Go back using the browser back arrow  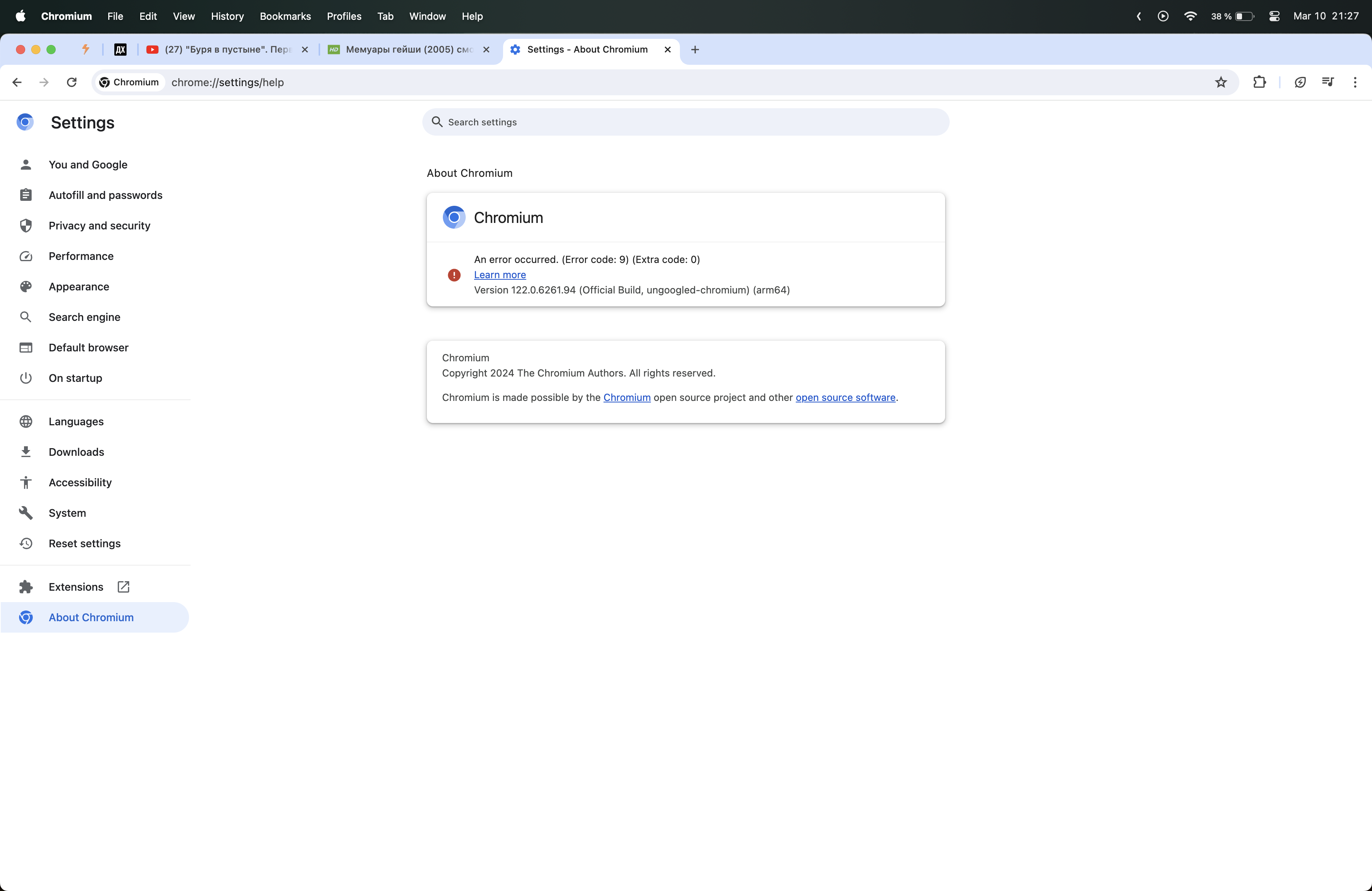tap(17, 82)
